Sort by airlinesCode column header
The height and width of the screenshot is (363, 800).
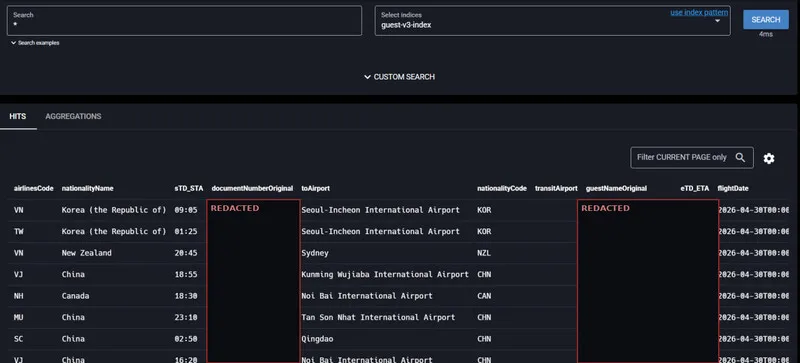tap(34, 188)
